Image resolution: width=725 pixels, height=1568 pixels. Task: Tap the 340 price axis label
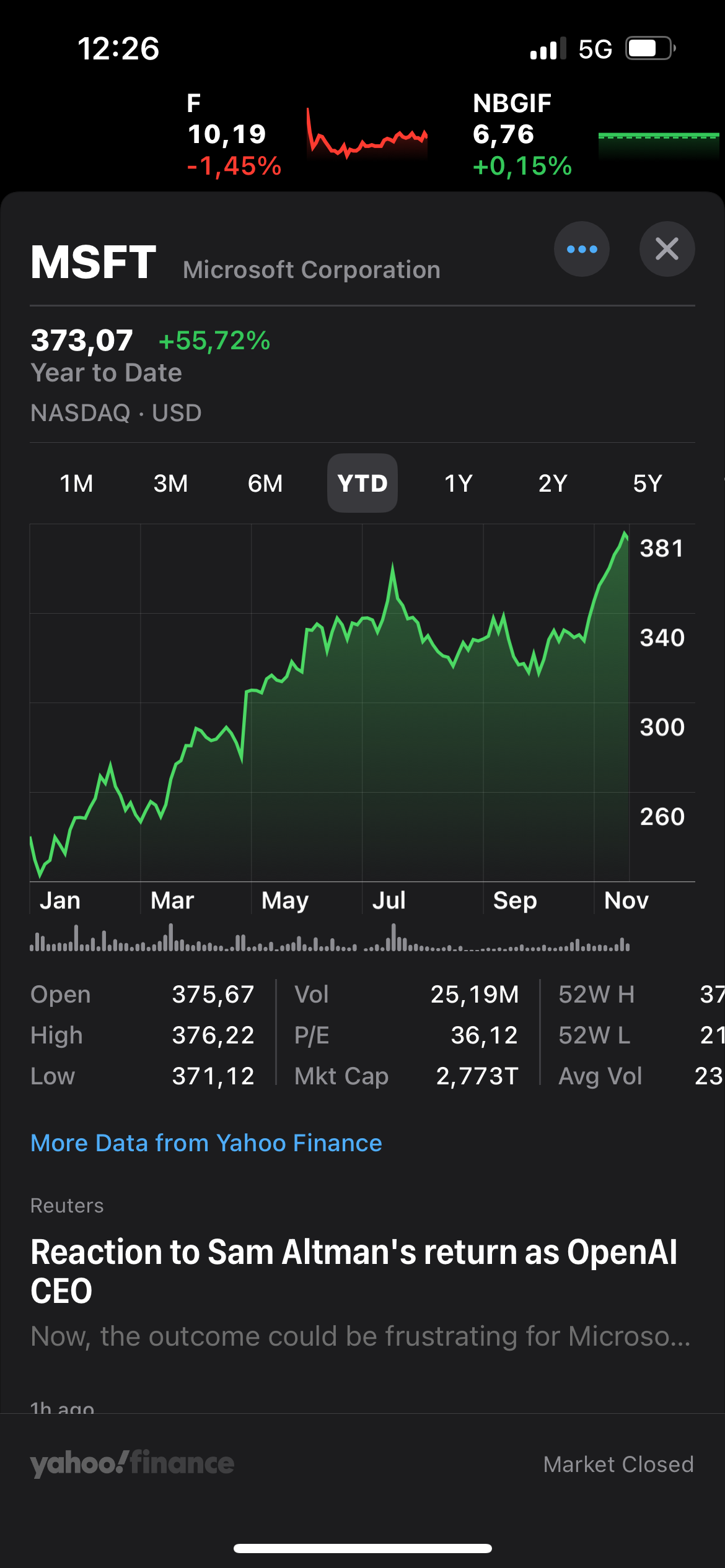[662, 638]
